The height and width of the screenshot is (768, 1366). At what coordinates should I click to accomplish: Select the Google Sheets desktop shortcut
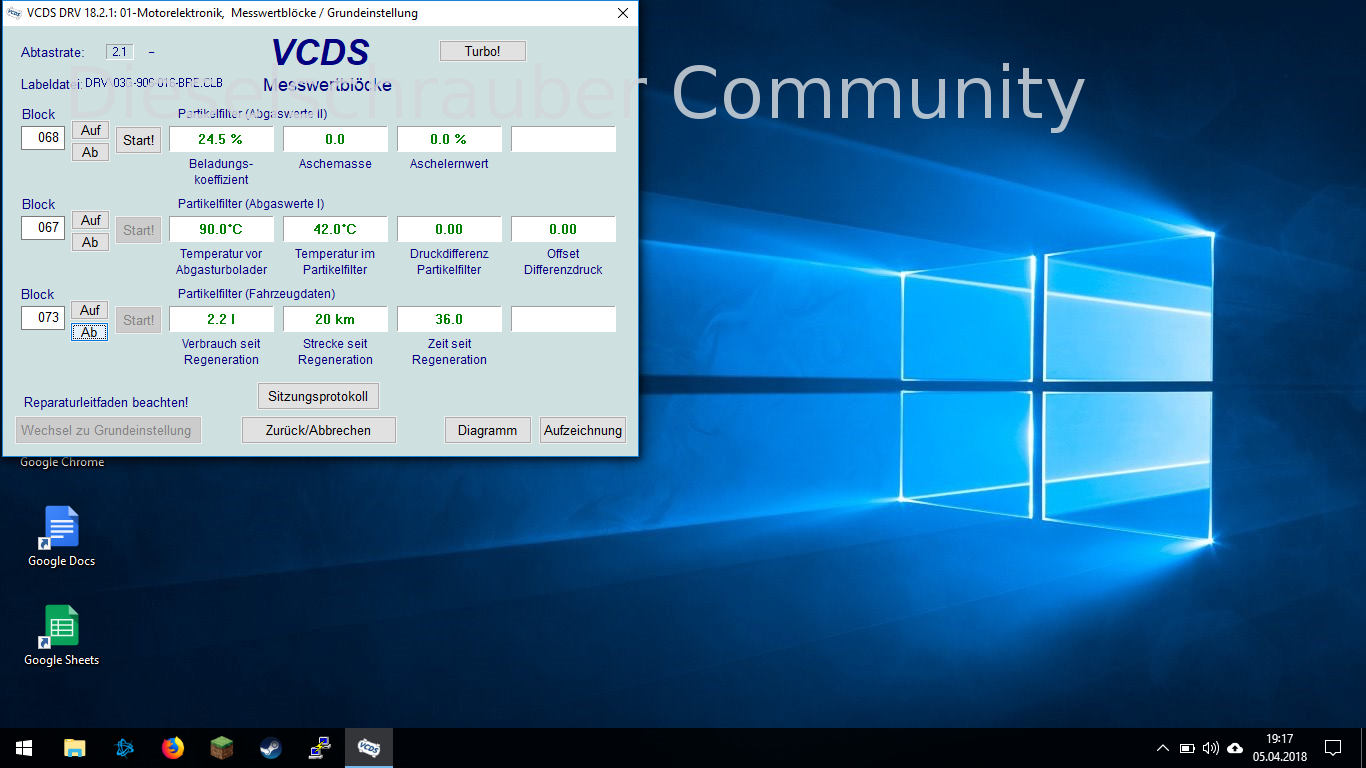(61, 636)
